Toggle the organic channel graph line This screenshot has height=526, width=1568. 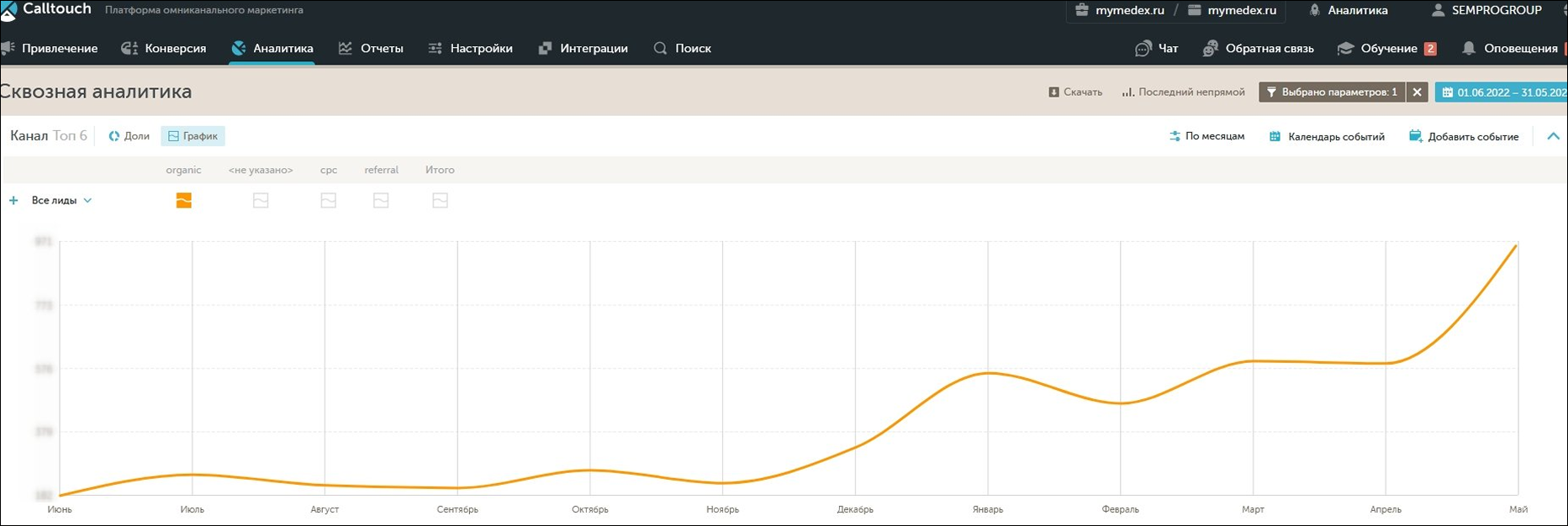(183, 201)
